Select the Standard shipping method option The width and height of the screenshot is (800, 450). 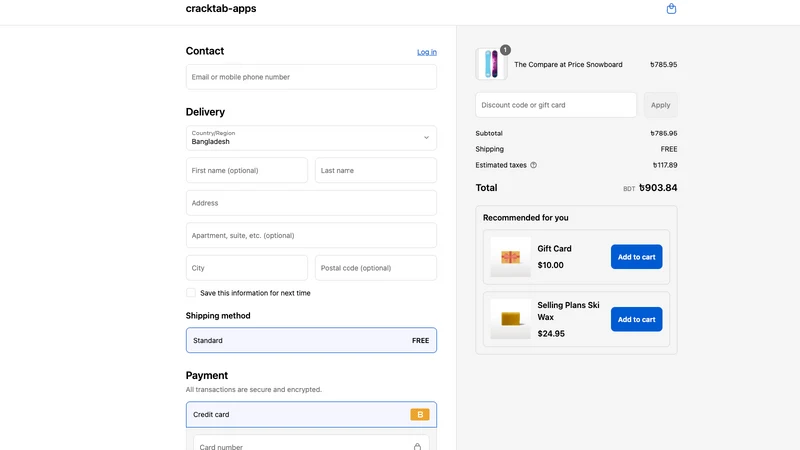311,340
